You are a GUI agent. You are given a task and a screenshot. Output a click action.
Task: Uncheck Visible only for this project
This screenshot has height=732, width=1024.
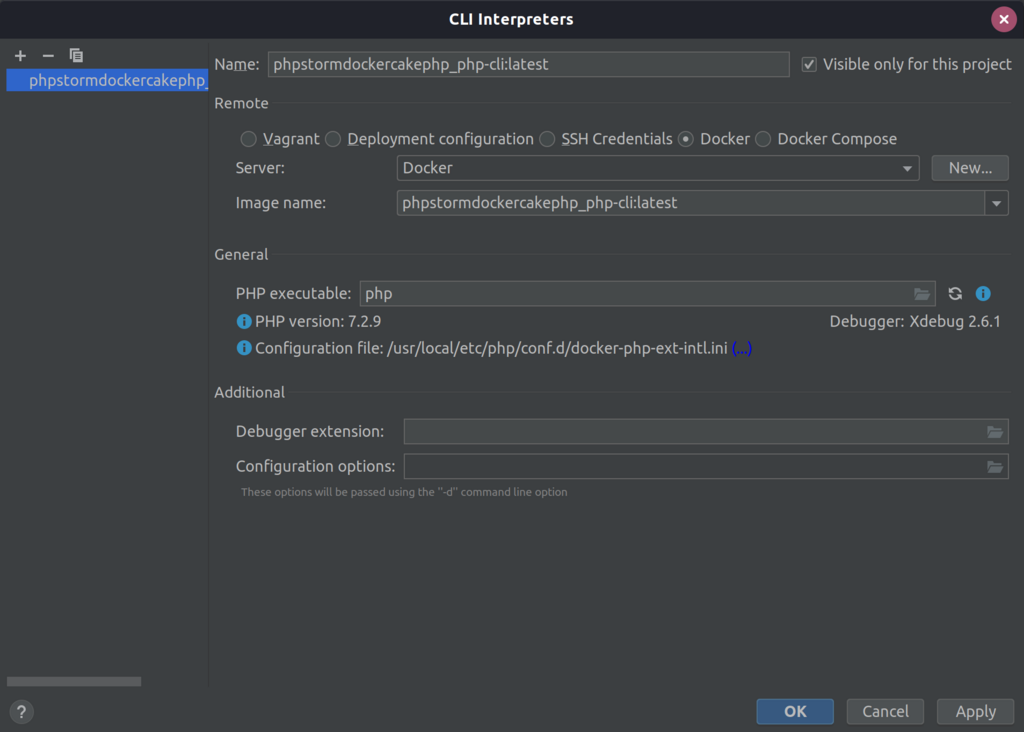point(808,63)
